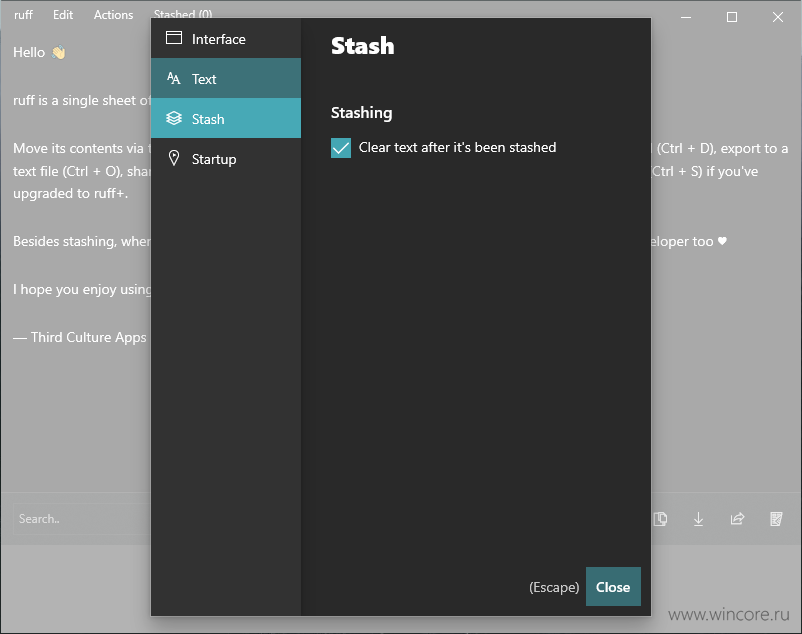Image resolution: width=802 pixels, height=634 pixels.
Task: Click the Search field in main window
Action: pos(82,518)
